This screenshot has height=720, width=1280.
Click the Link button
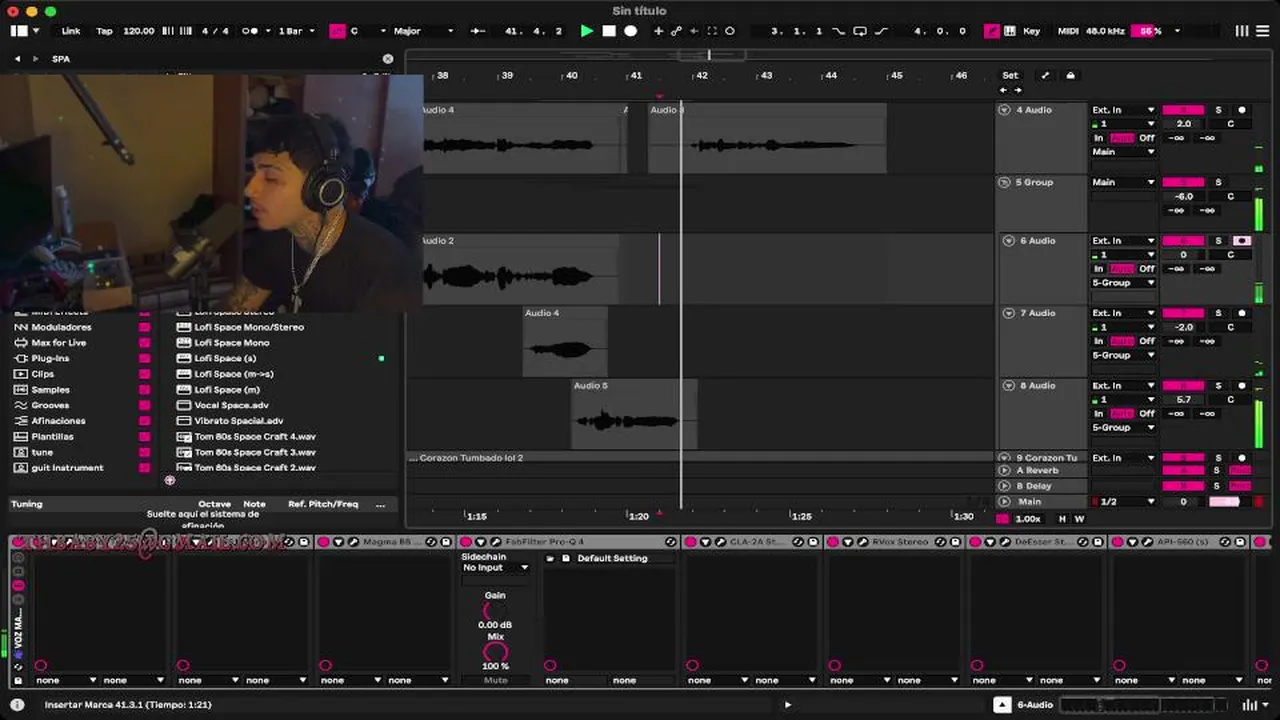tap(71, 31)
